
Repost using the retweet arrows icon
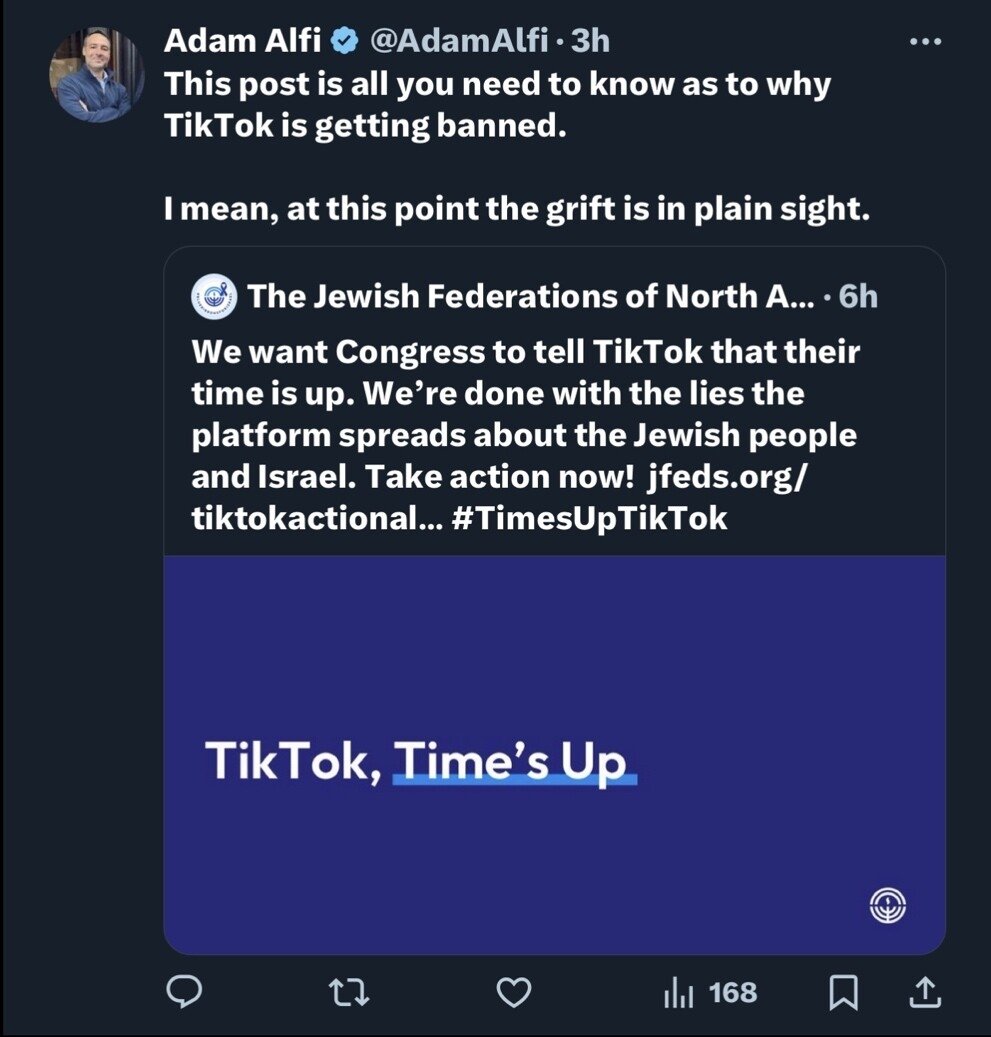pos(347,992)
